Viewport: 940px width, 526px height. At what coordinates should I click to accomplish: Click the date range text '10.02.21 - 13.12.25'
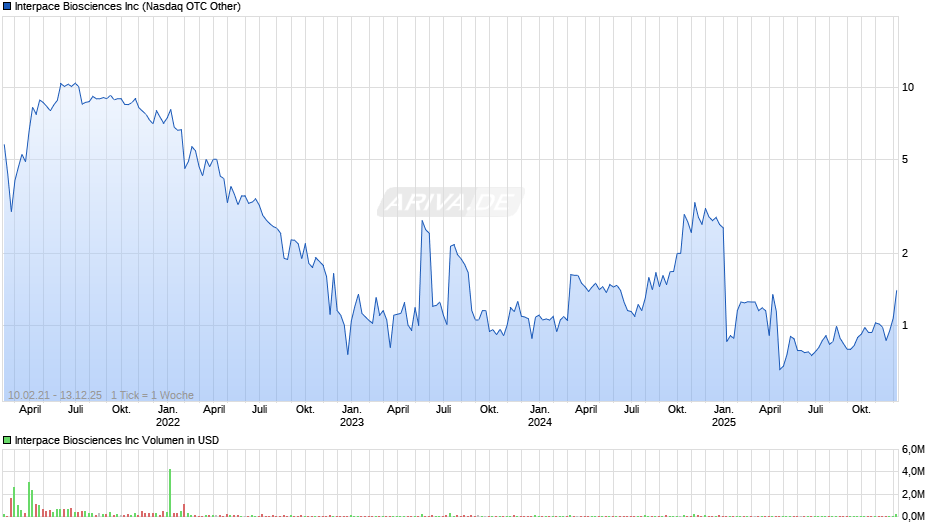tap(55, 395)
